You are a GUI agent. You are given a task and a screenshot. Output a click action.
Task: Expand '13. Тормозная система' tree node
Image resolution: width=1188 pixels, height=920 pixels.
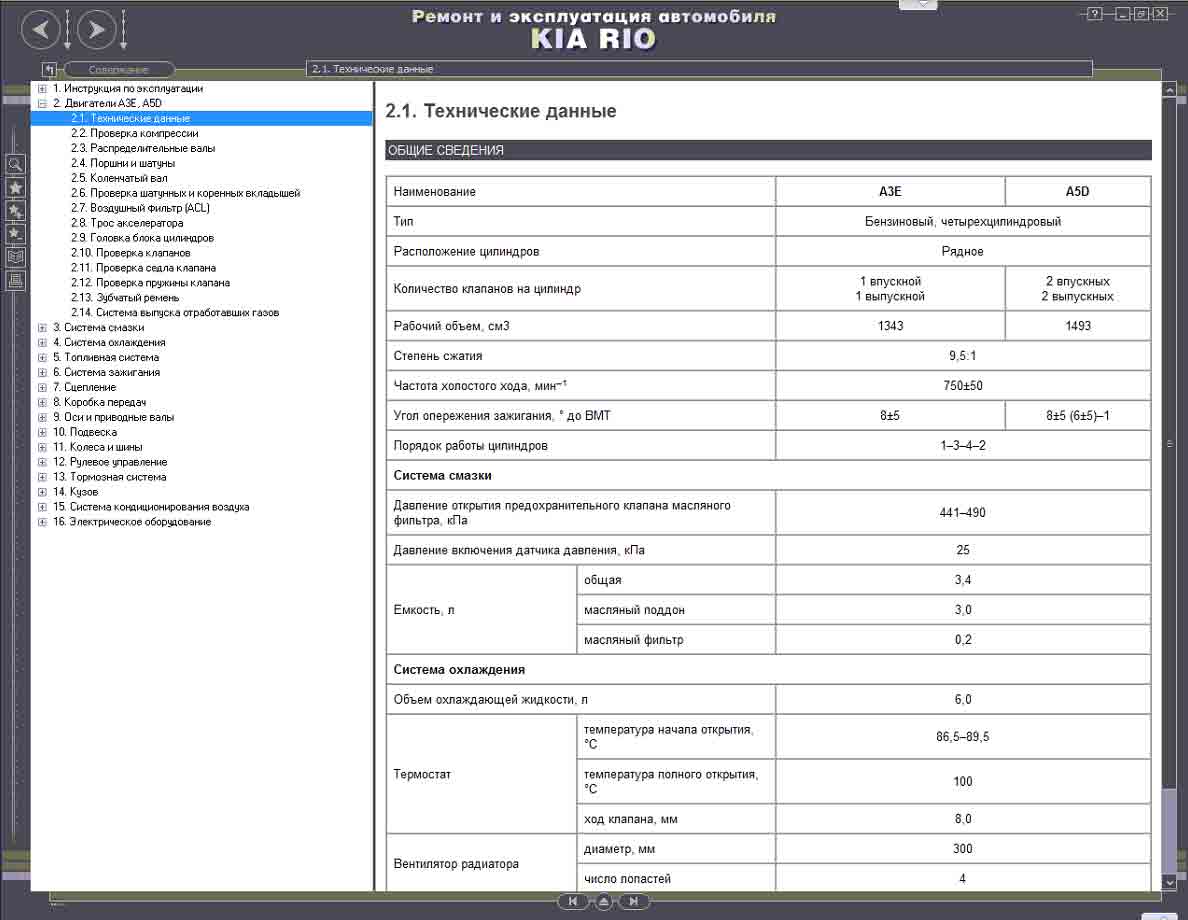[x=42, y=477]
